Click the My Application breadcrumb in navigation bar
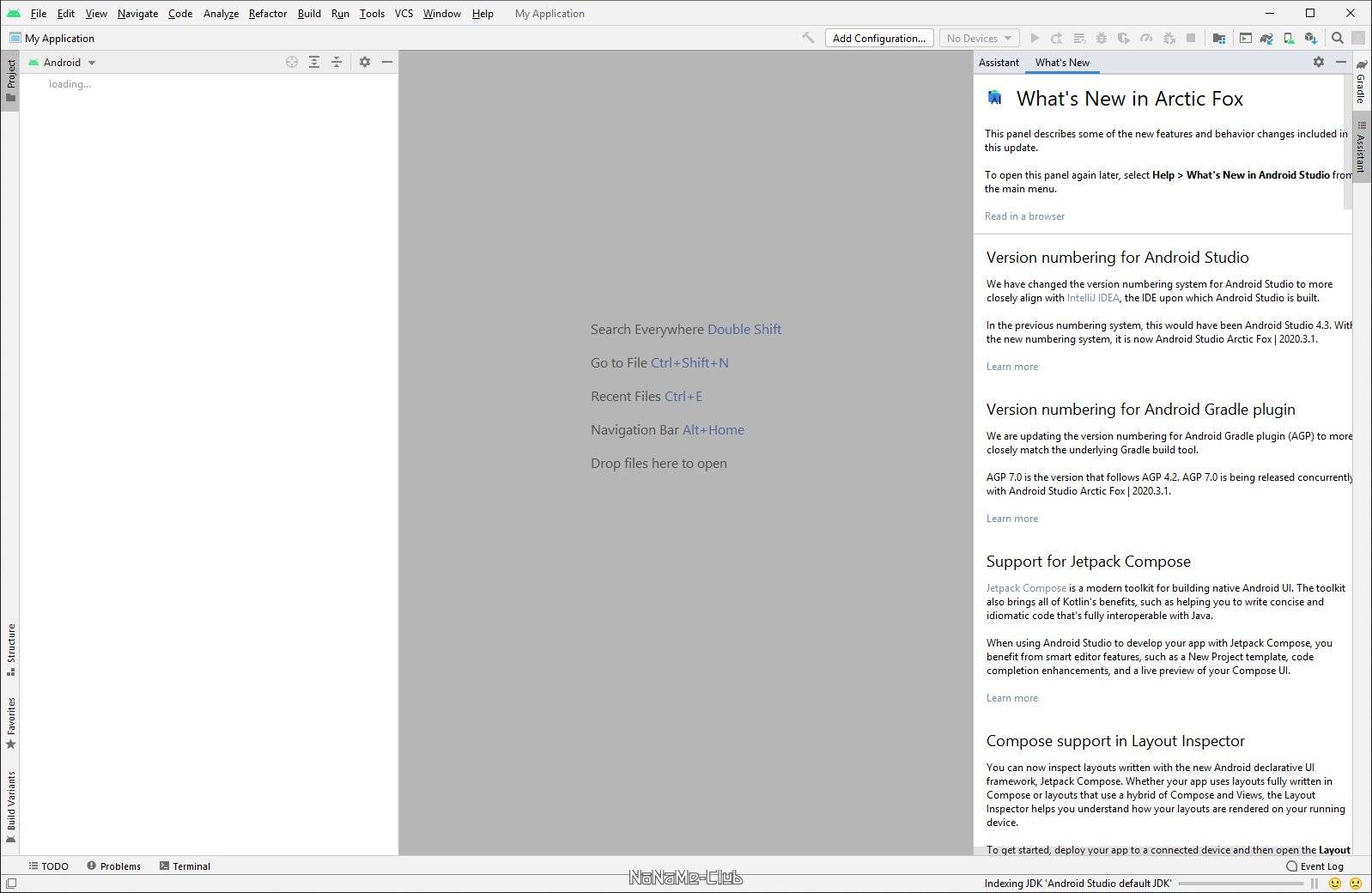Screen dimensions: 1372x893 pyautogui.click(x=52, y=38)
